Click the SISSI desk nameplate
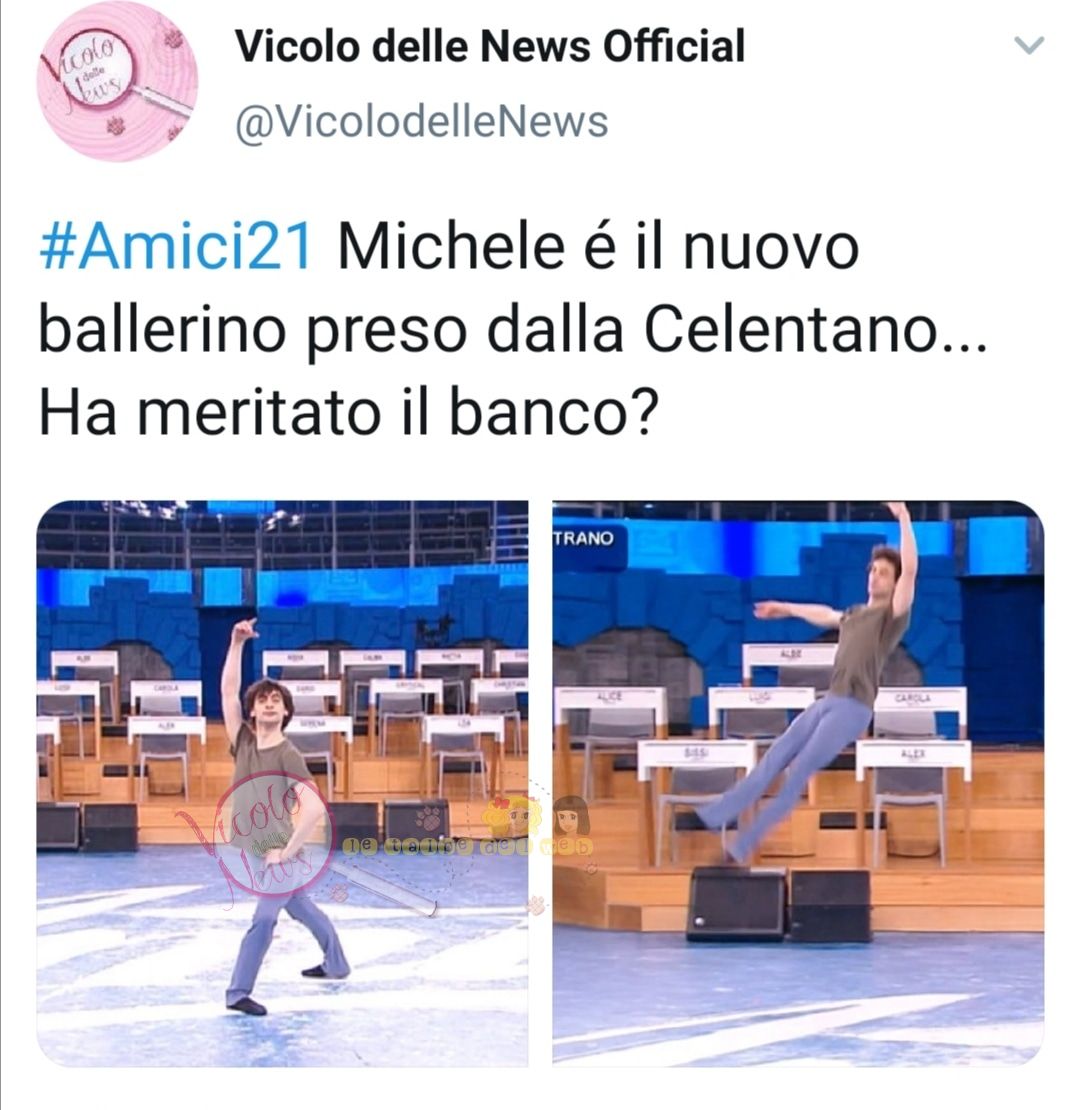Viewport: 1080px width, 1110px height. (695, 753)
